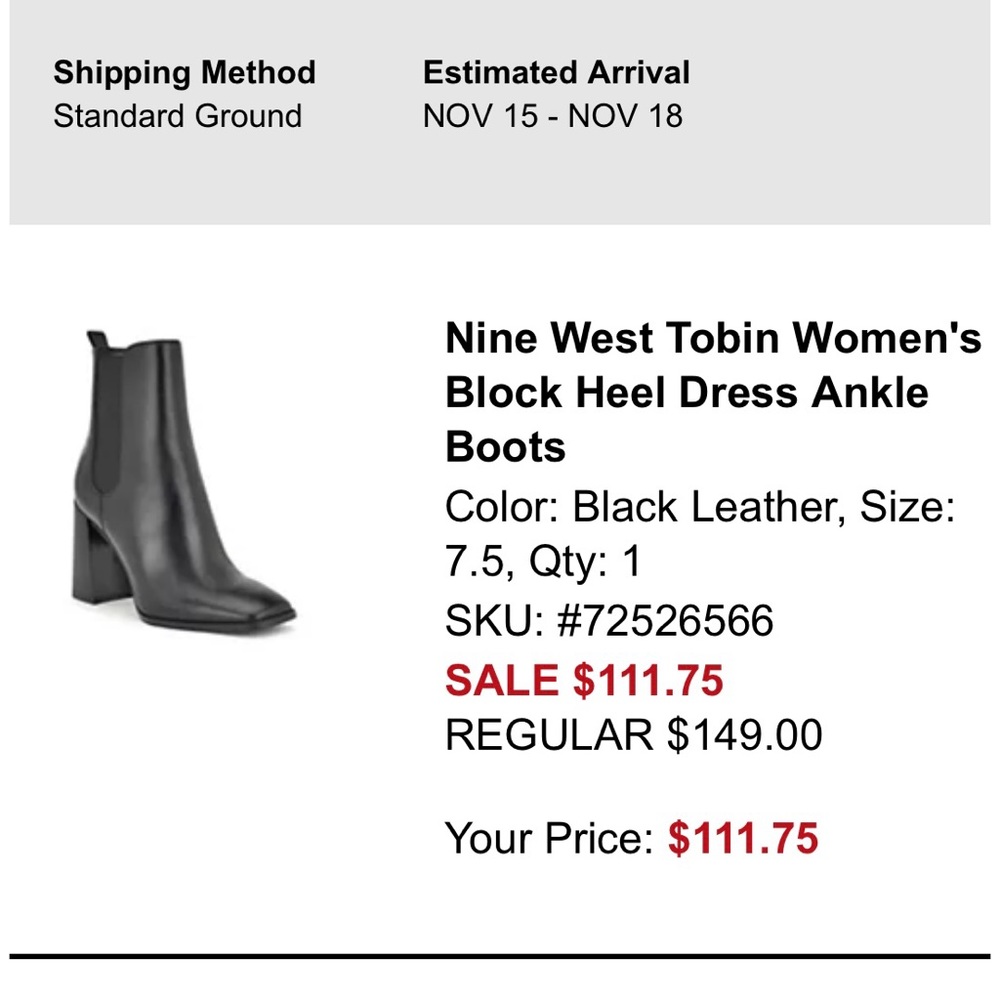Click the red $111.75 Your Price amount
This screenshot has height=1000, width=1000.
[743, 838]
